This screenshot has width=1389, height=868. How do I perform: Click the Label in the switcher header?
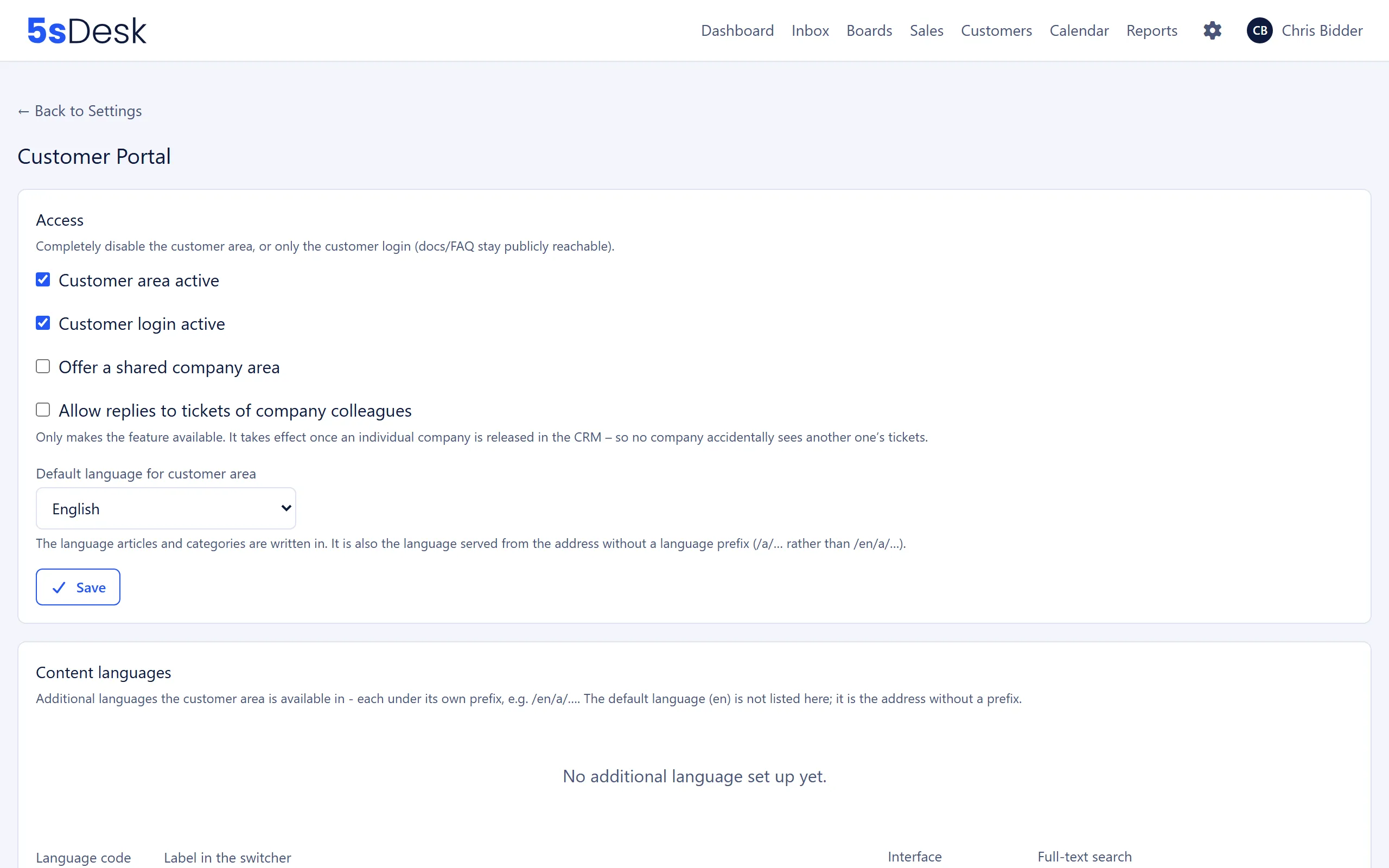point(227,858)
